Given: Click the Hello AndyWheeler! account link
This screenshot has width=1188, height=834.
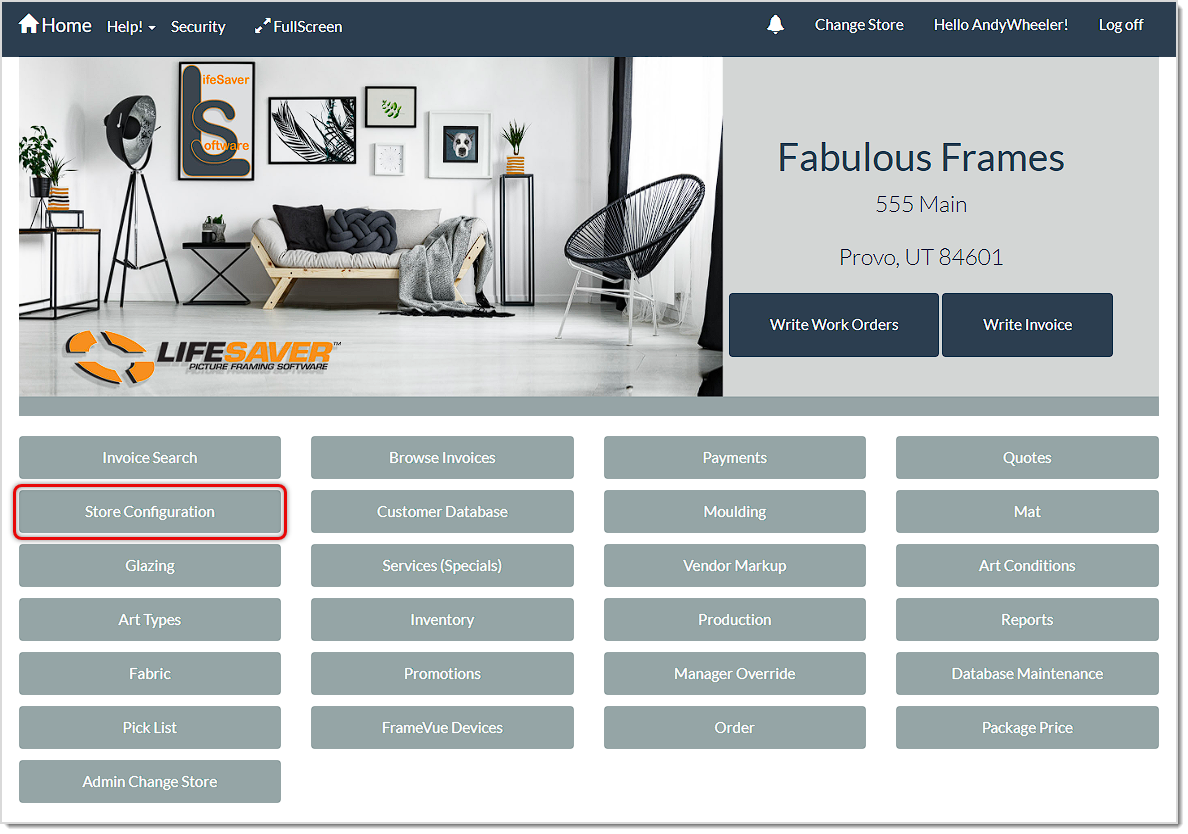Looking at the screenshot, I should (x=1000, y=24).
